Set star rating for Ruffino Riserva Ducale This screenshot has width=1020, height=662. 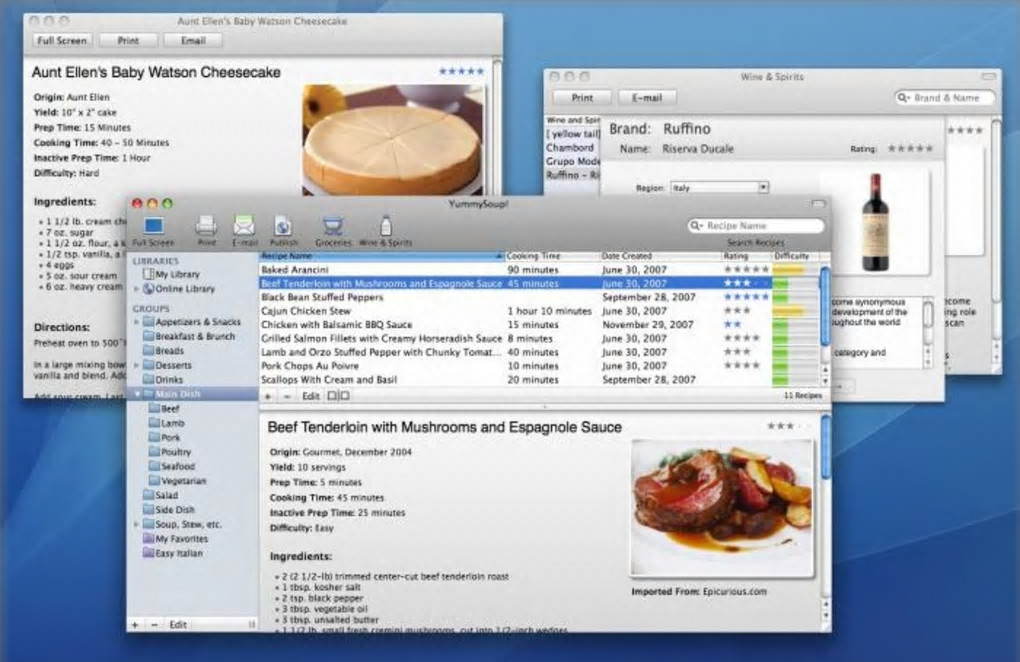[x=911, y=149]
